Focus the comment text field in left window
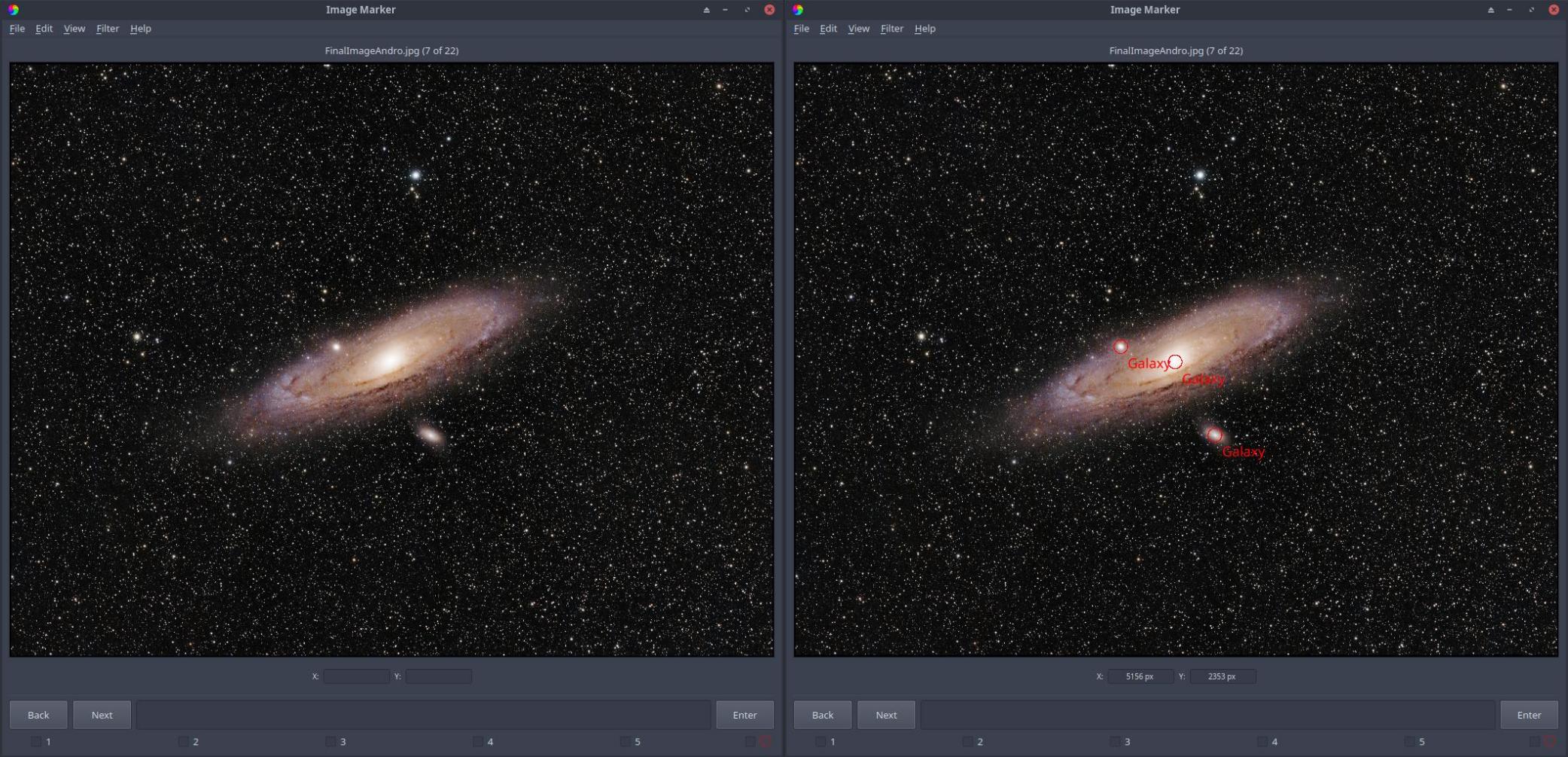 [x=424, y=715]
